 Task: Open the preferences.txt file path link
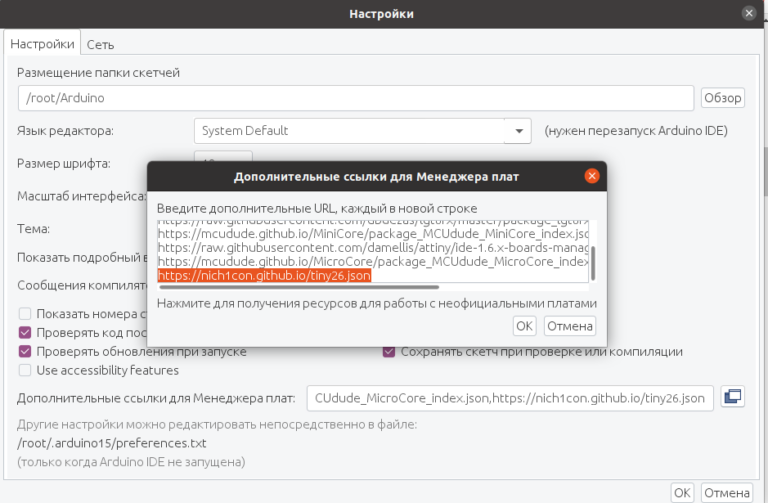click(112, 443)
